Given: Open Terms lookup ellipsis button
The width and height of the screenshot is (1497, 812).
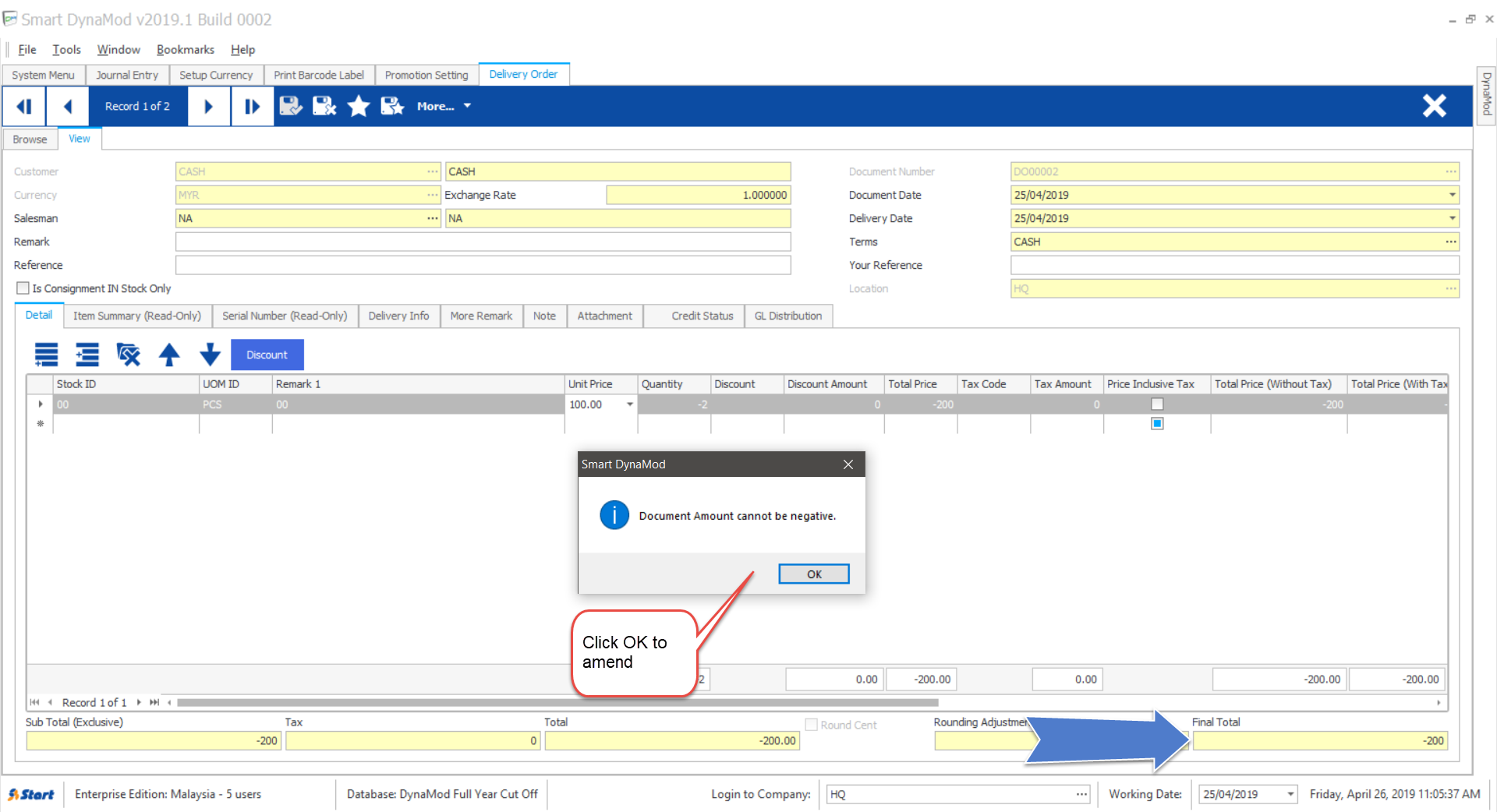Looking at the screenshot, I should (1451, 242).
